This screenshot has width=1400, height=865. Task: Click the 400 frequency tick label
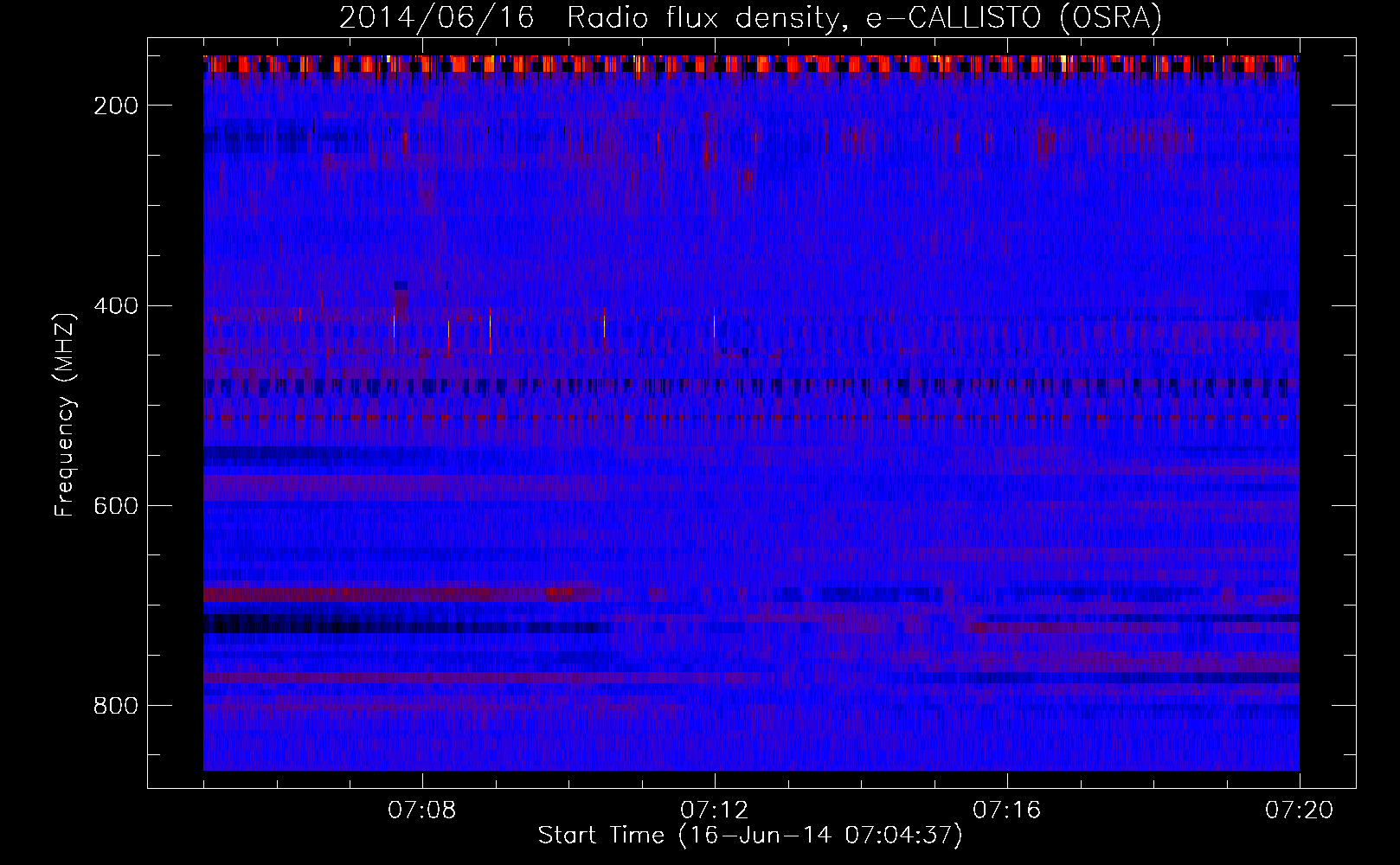pos(116,305)
